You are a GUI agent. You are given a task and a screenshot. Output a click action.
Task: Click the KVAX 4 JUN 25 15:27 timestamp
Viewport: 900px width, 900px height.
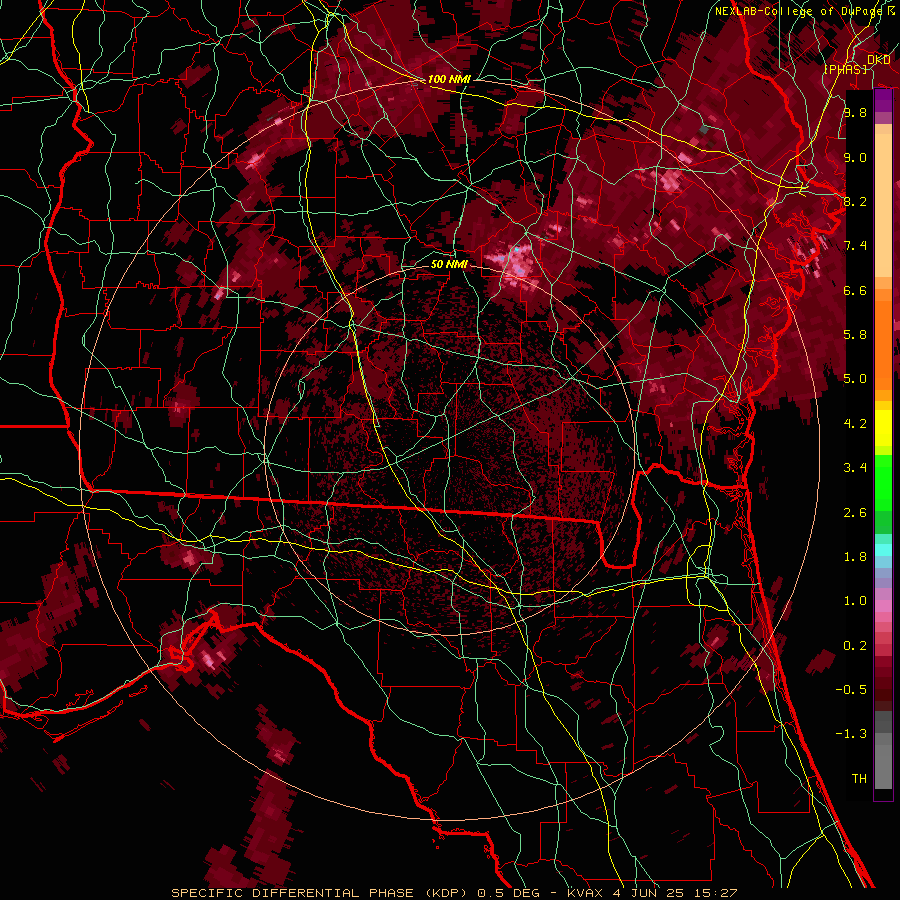coord(653,893)
